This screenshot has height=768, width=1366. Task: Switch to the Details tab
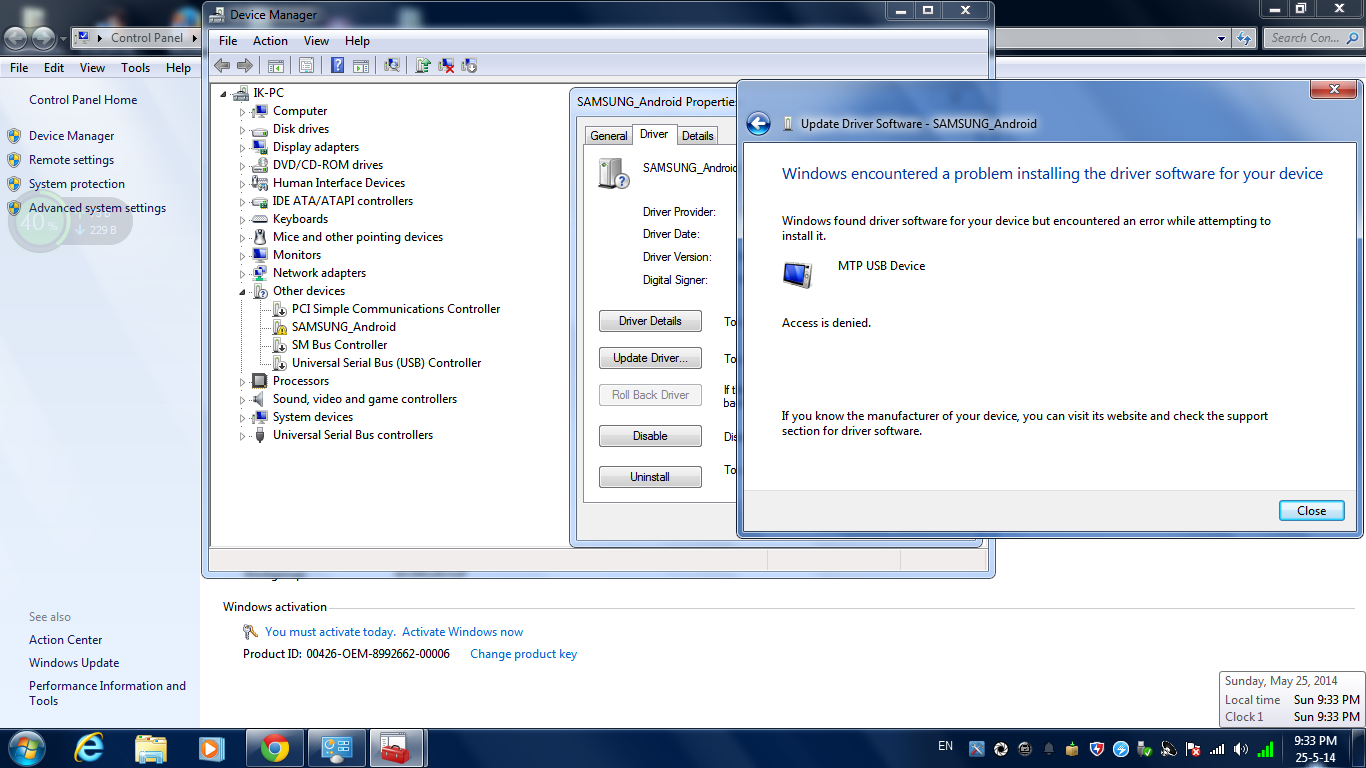click(697, 136)
